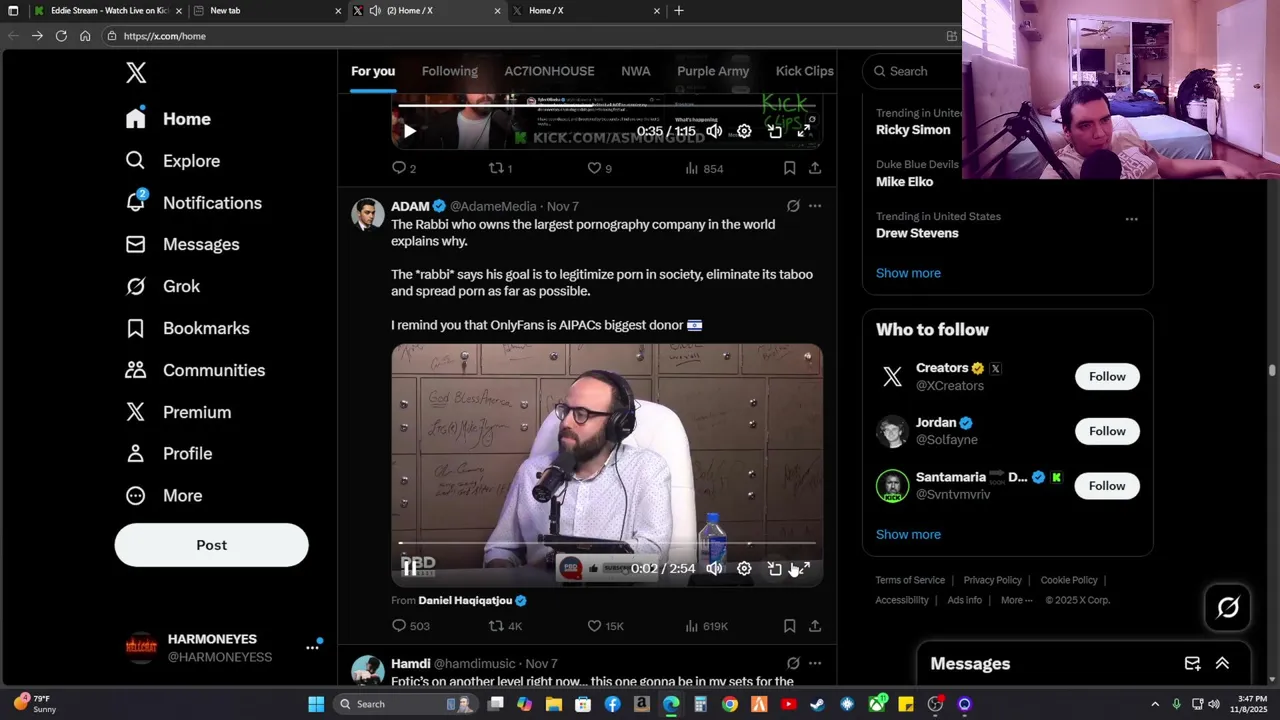Open Bookmarks from the sidebar

tap(187, 329)
